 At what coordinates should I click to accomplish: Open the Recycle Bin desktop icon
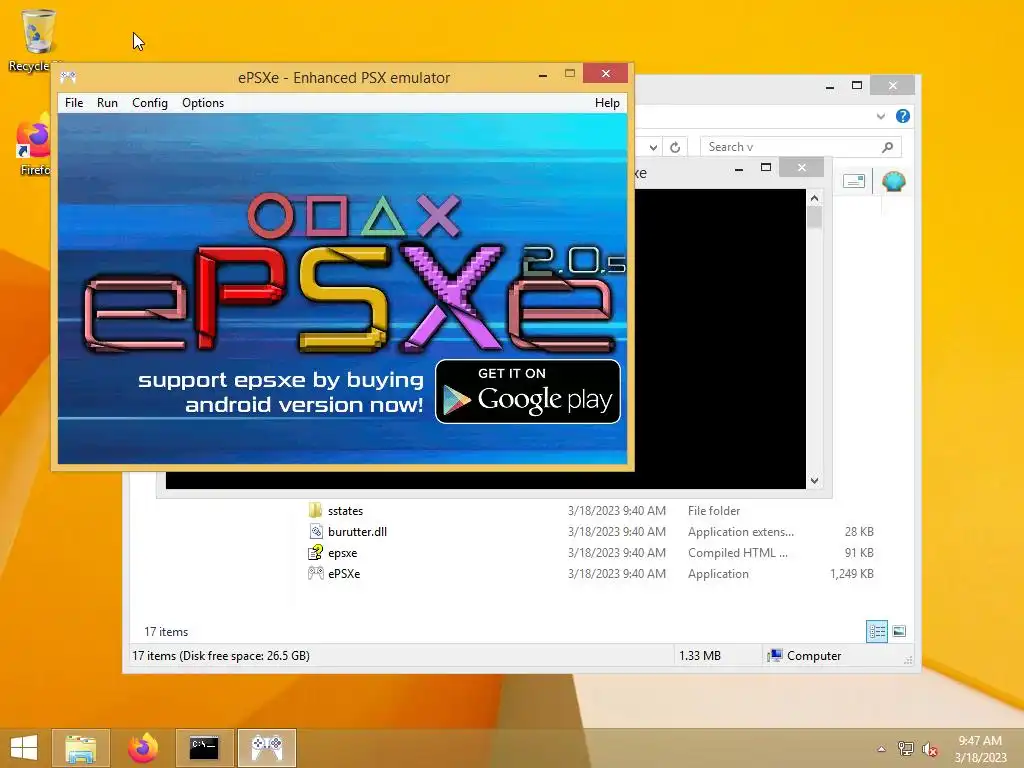click(x=37, y=40)
